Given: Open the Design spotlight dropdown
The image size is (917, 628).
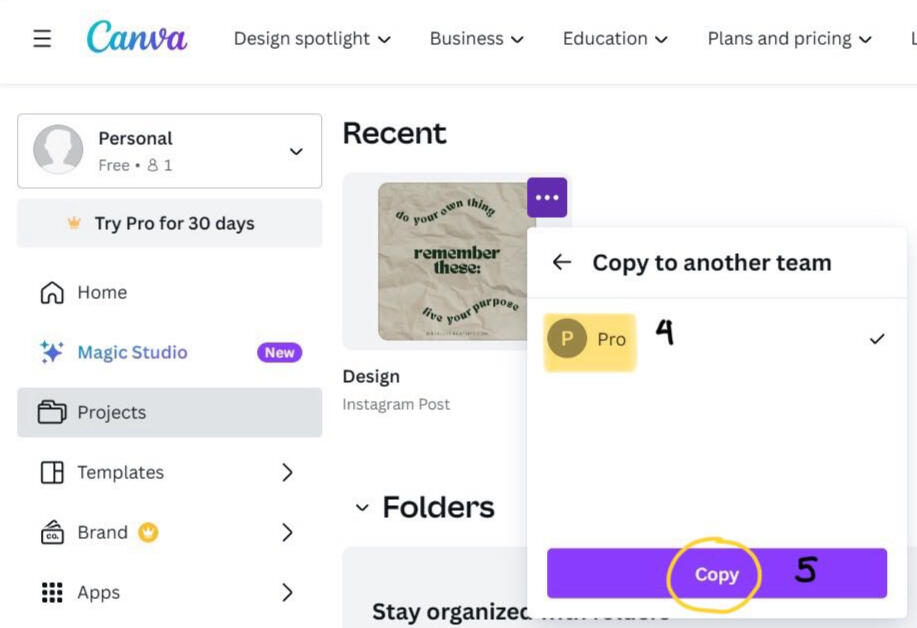Looking at the screenshot, I should (312, 39).
